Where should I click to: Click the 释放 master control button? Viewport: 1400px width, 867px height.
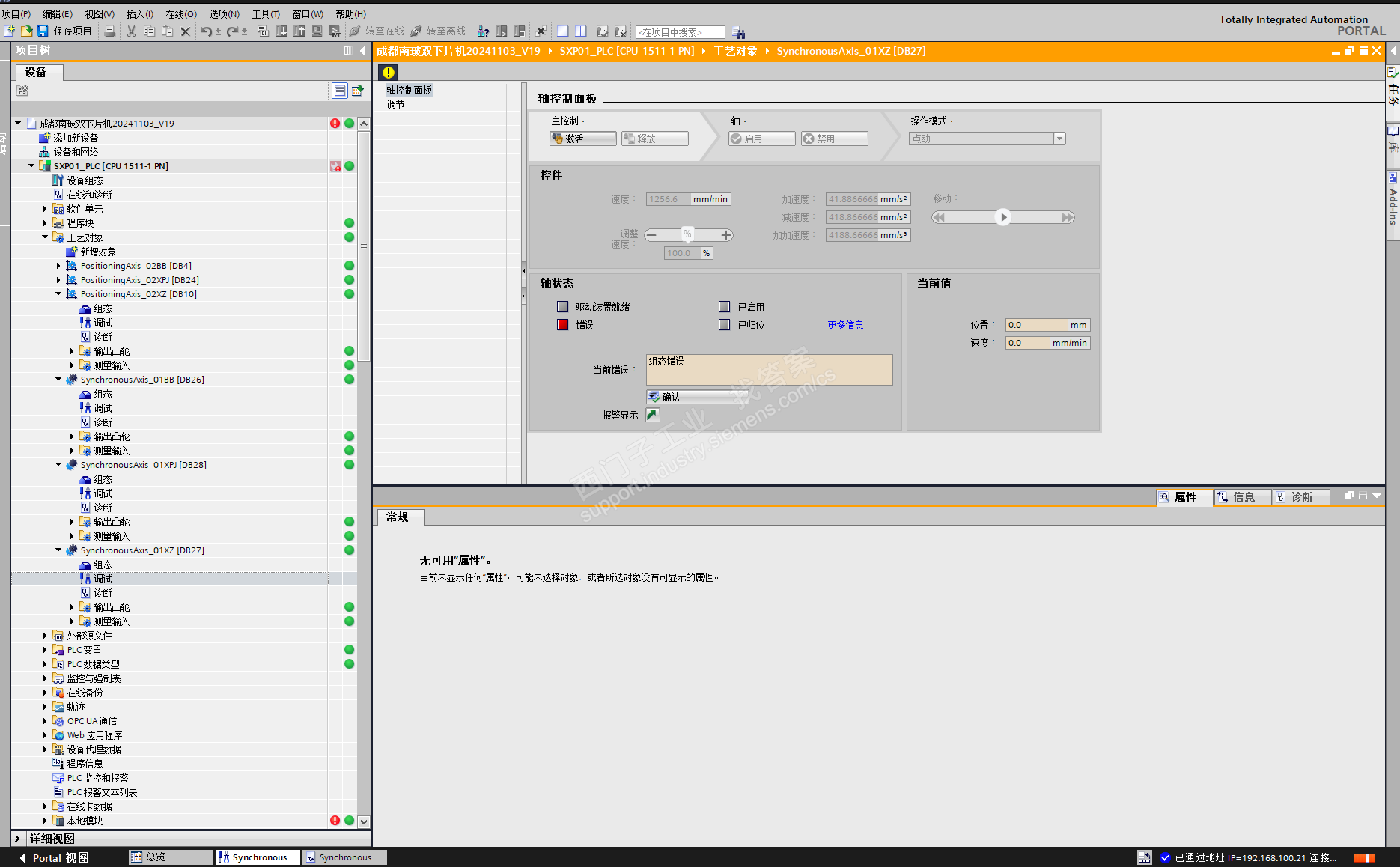coord(655,139)
